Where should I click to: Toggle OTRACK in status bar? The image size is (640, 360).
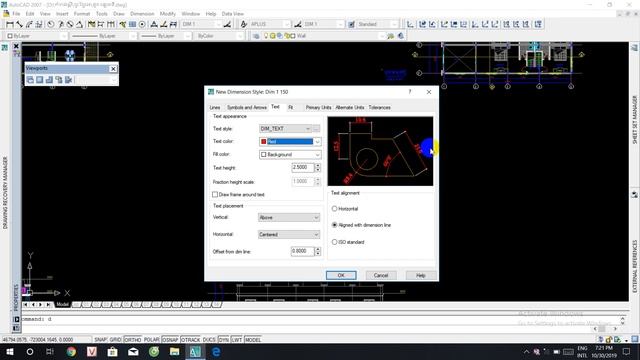point(190,340)
